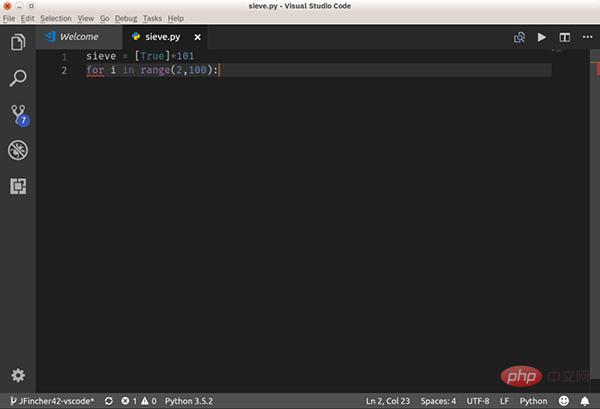Open Source Control with 7 changes
Image resolution: width=600 pixels, height=409 pixels.
point(20,115)
